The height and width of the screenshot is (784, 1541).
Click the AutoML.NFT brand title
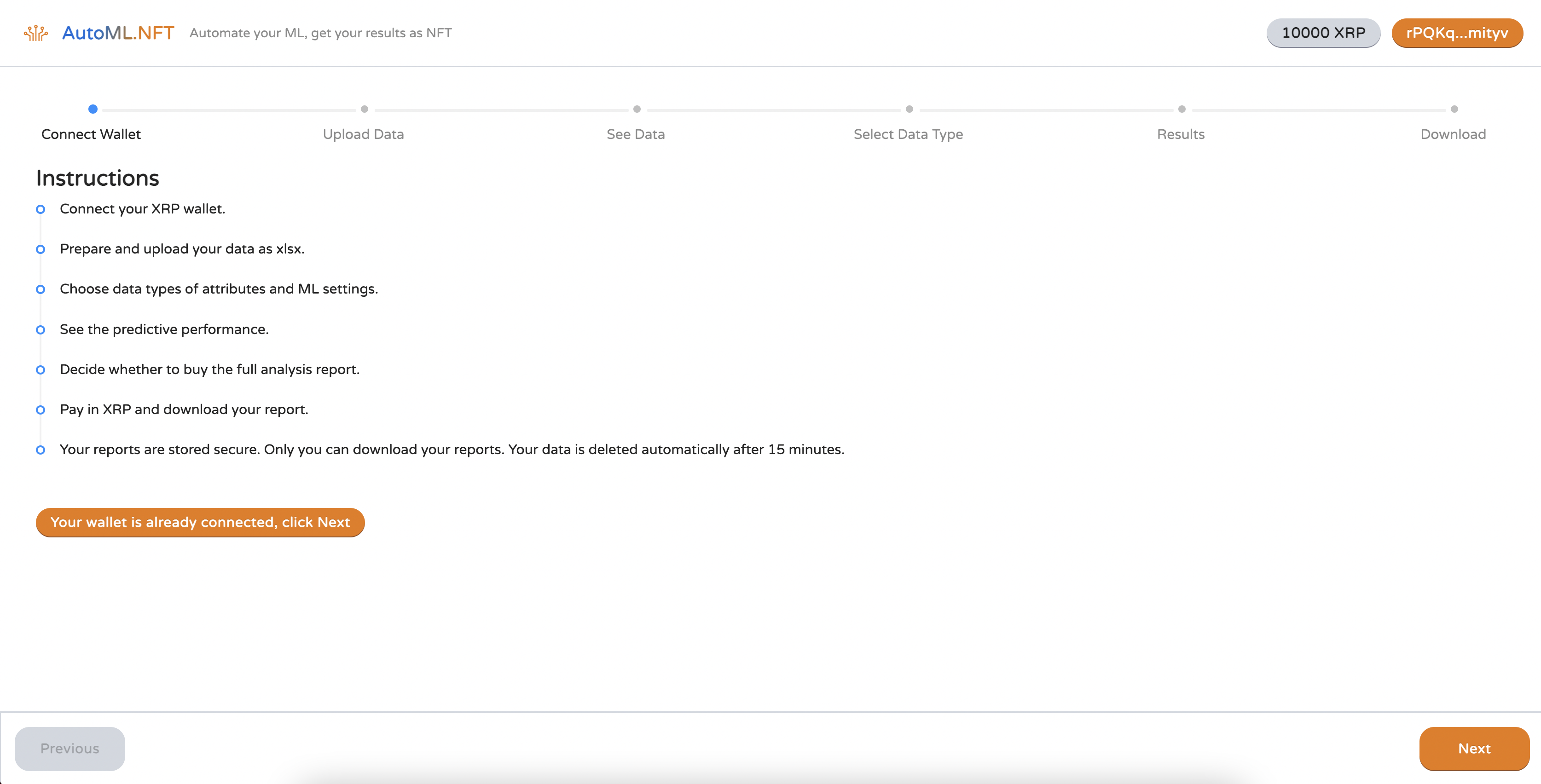pyautogui.click(x=118, y=33)
